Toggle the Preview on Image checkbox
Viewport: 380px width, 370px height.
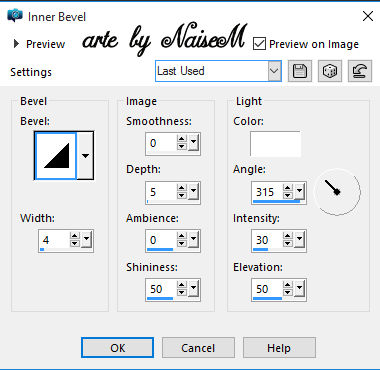pyautogui.click(x=259, y=44)
